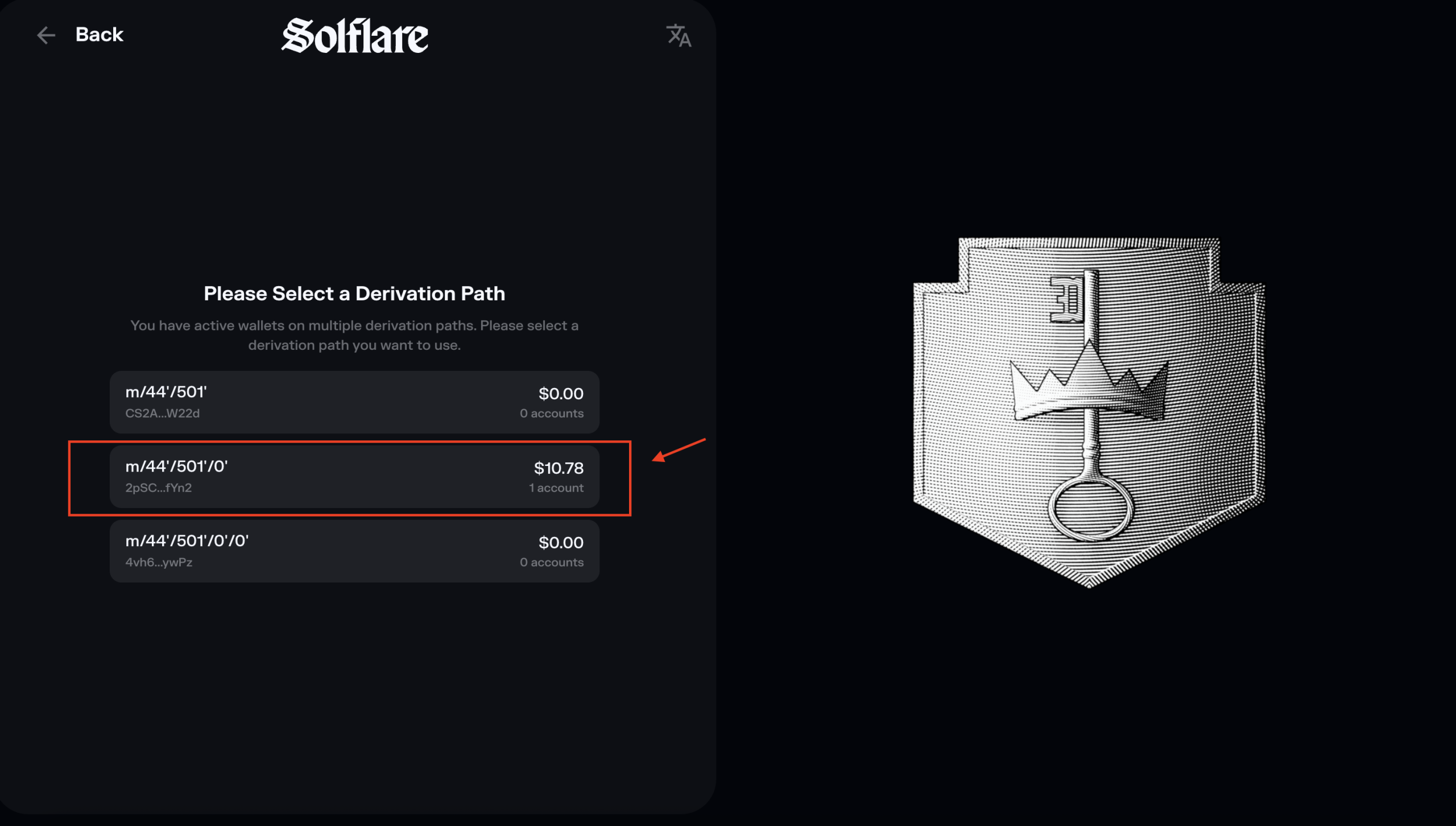Click wallet address 2pSC...fYn2
The height and width of the screenshot is (826, 1456).
point(158,488)
